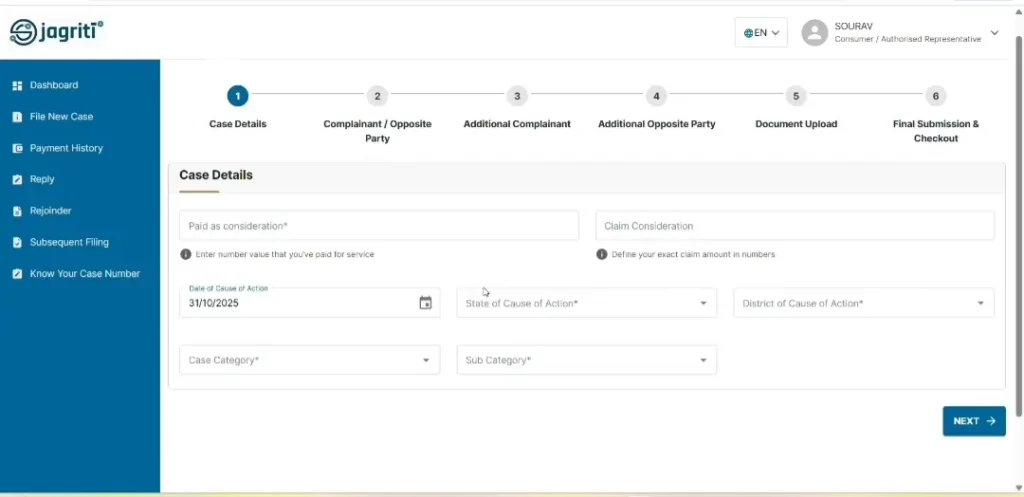Go to Payment History page
1024x497 pixels.
(66, 148)
